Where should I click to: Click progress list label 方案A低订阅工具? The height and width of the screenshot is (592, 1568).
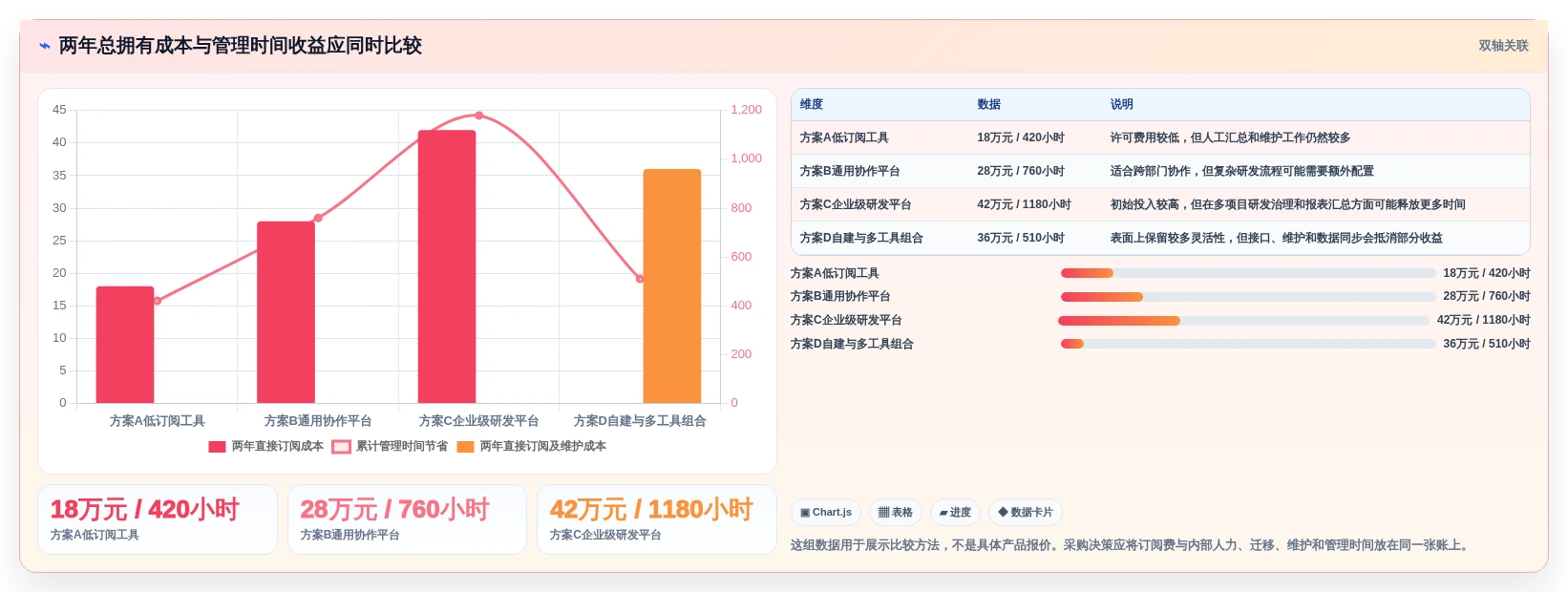pyautogui.click(x=835, y=273)
